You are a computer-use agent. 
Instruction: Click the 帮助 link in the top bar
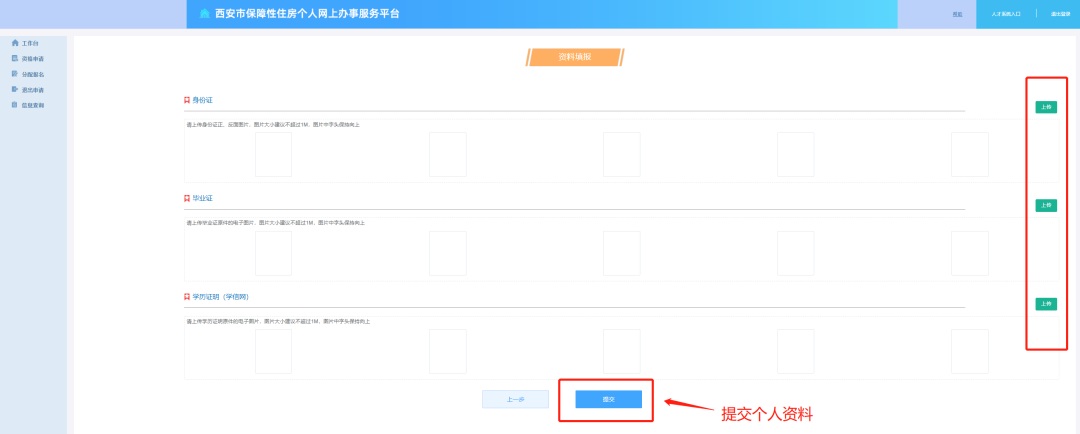(x=957, y=14)
